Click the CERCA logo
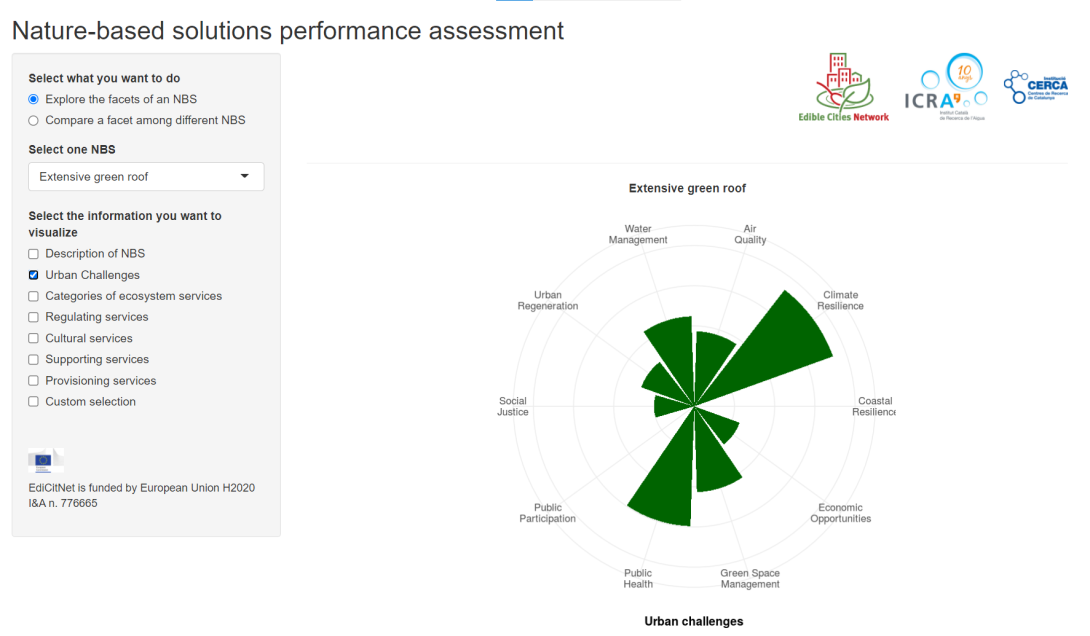Viewport: 1090px width, 636px height. coord(1036,87)
